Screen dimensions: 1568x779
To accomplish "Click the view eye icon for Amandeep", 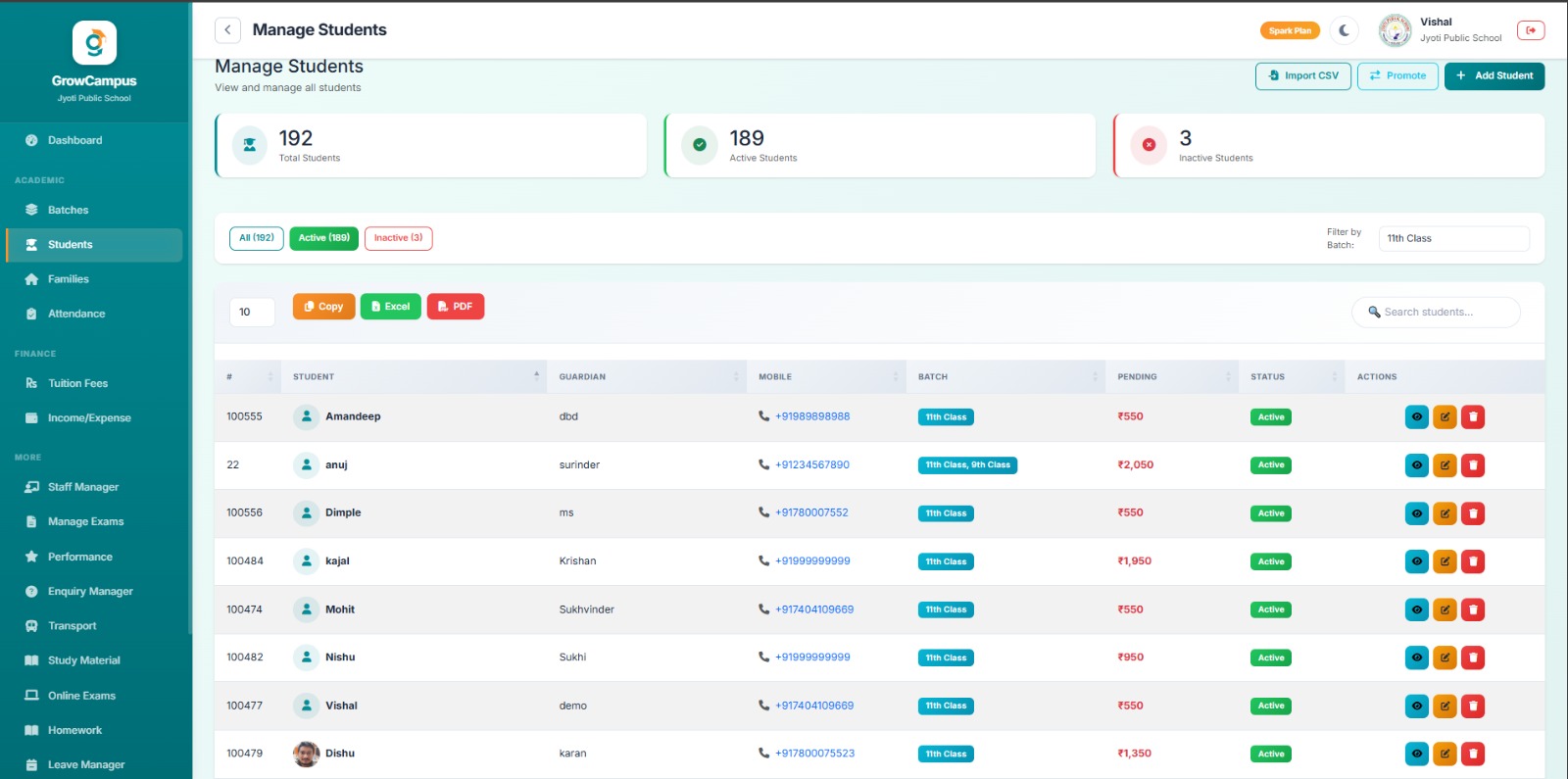I will [1416, 417].
